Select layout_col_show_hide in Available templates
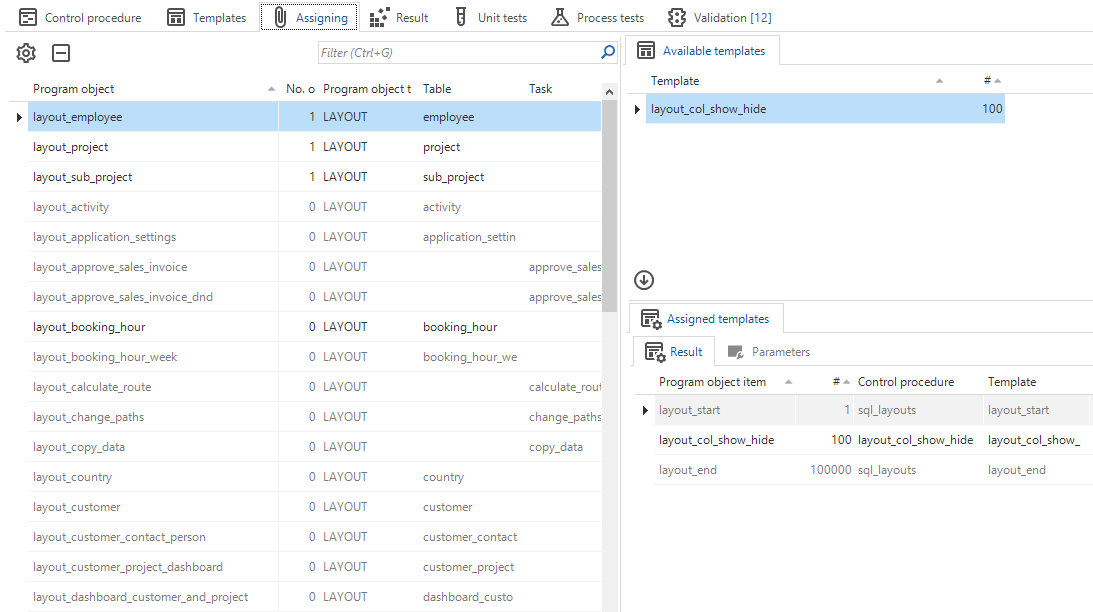1093x612 pixels. coord(708,109)
